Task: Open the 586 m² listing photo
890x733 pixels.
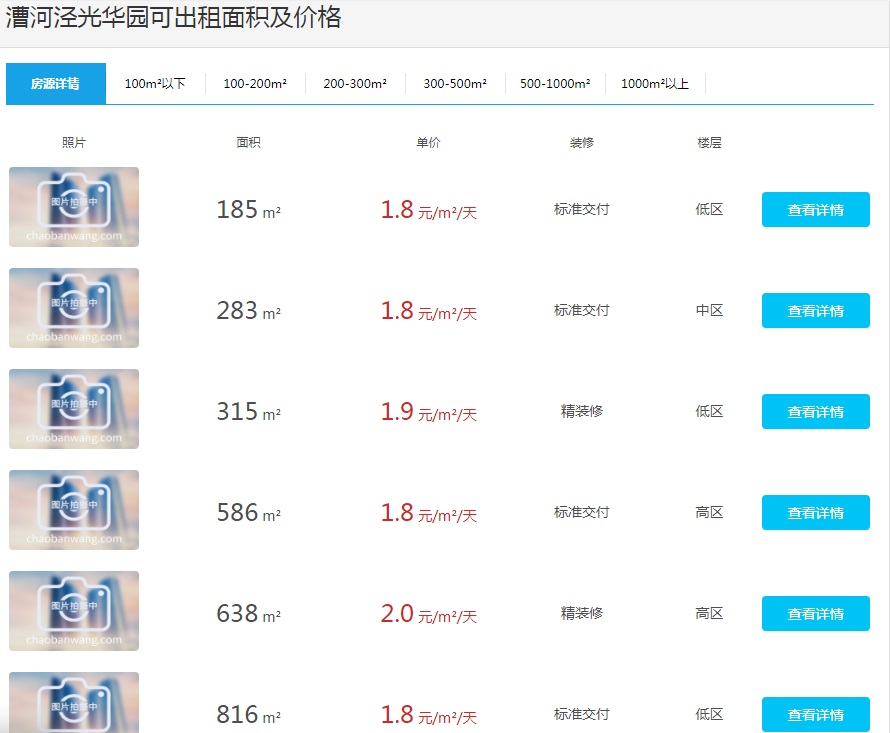Action: point(74,510)
